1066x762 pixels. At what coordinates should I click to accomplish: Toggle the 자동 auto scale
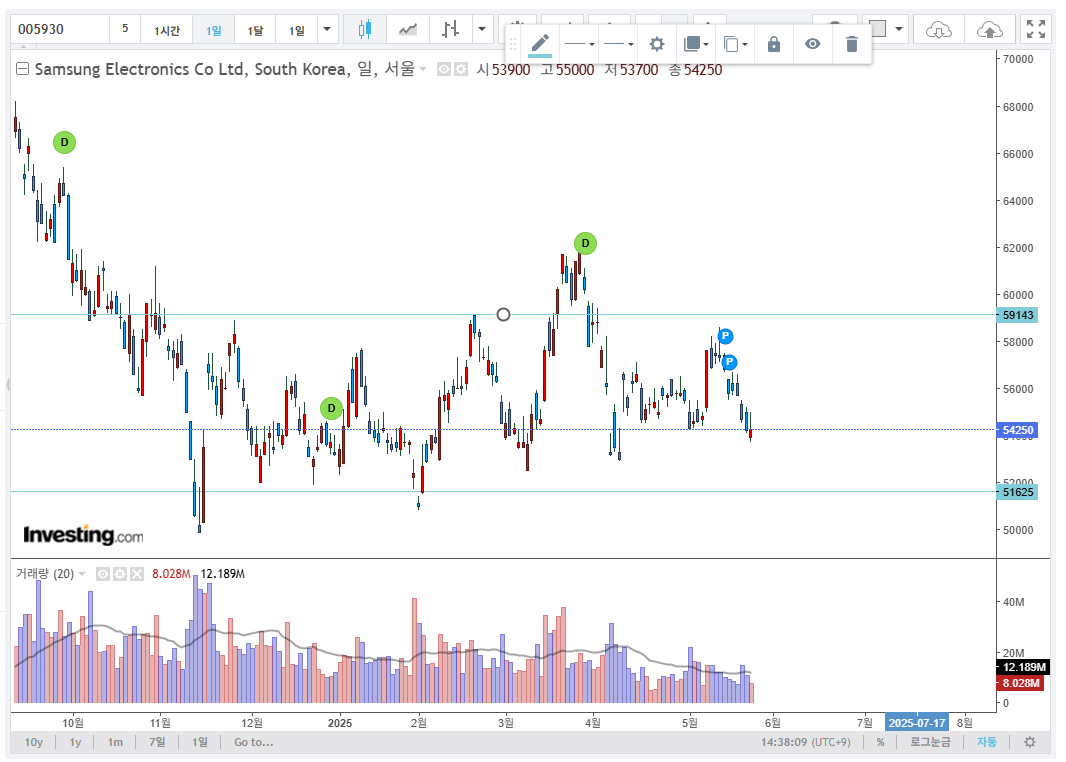pos(986,742)
